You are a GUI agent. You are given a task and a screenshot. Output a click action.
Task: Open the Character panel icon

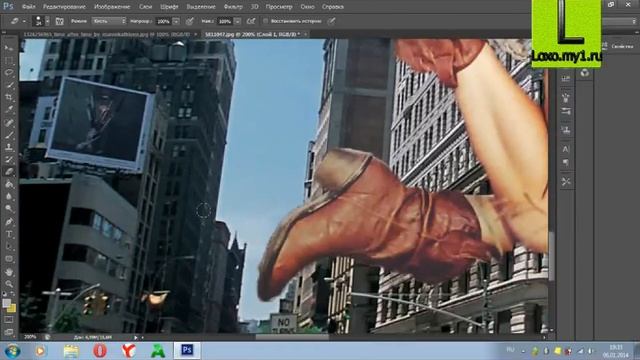pyautogui.click(x=566, y=149)
